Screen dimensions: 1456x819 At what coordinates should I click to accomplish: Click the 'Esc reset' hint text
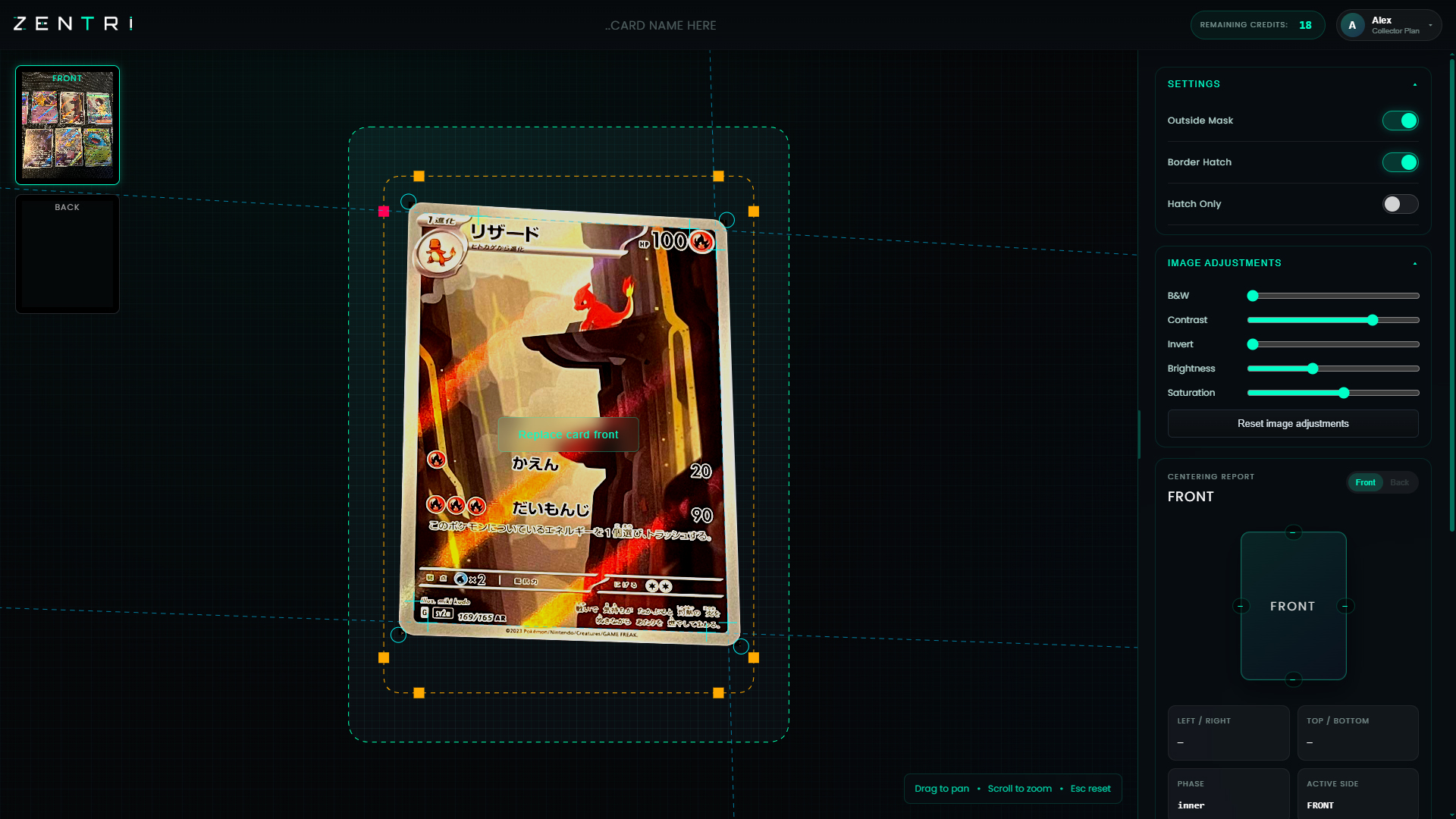point(1090,789)
